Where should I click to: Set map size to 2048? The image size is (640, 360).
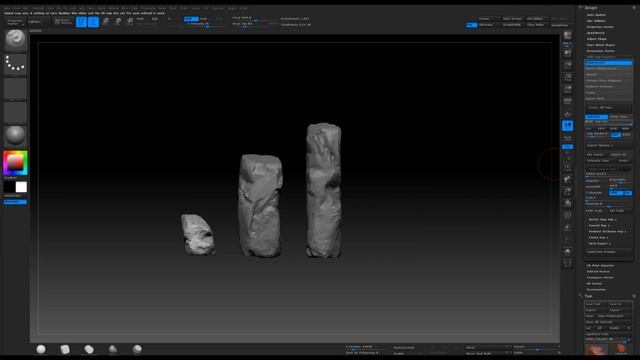point(613,129)
